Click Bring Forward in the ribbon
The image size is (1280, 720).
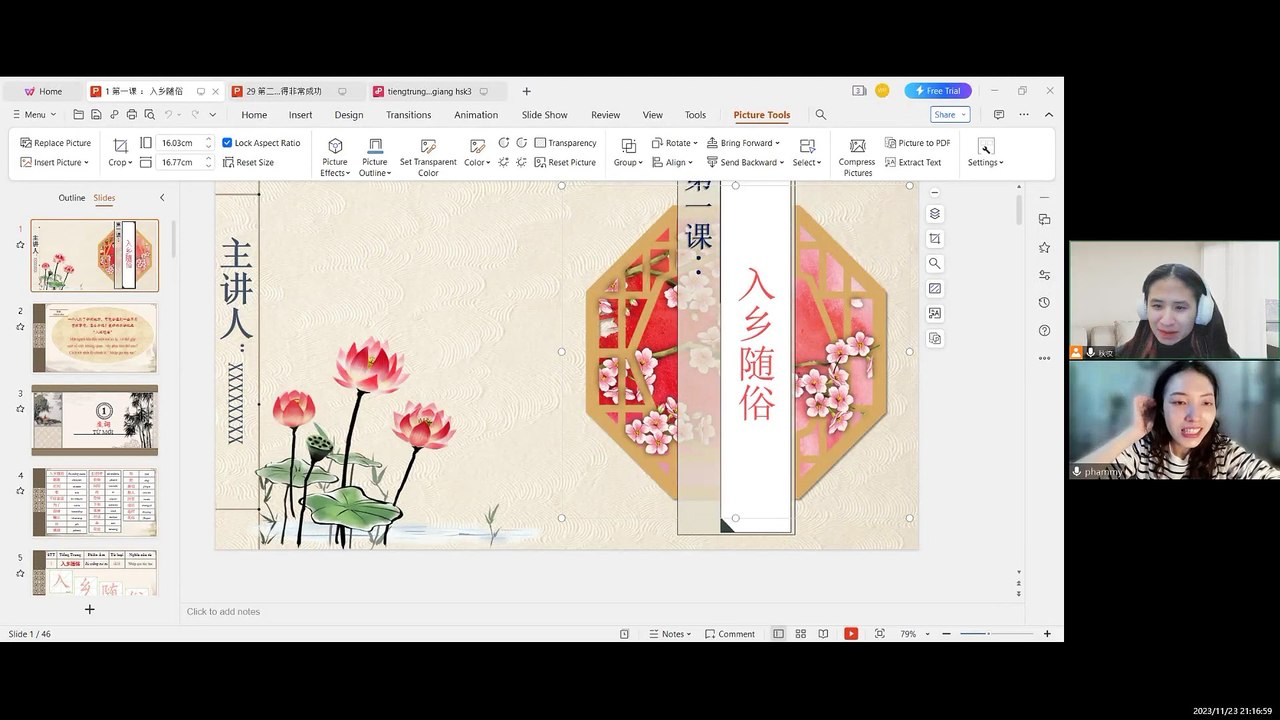point(743,143)
